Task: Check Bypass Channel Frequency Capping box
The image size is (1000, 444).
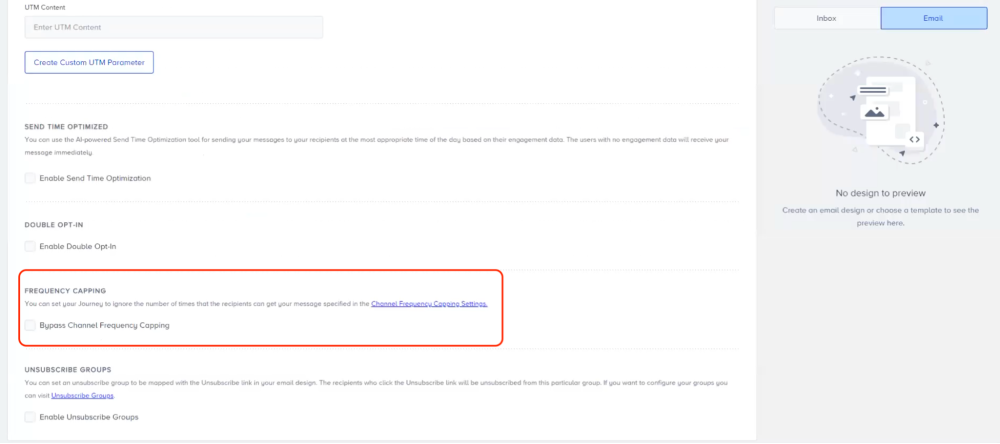Action: [30, 325]
